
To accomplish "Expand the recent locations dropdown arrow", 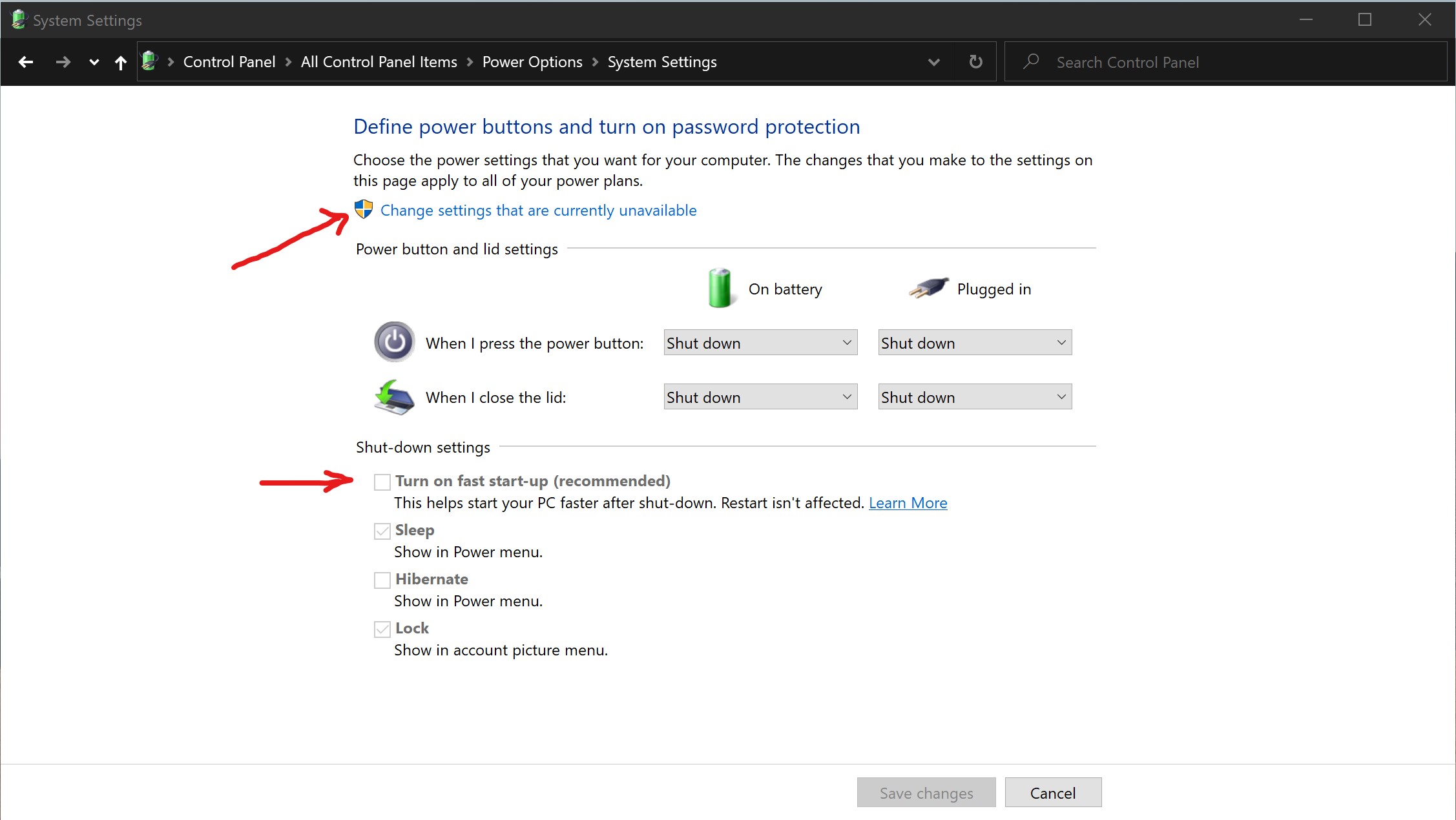I will pyautogui.click(x=94, y=62).
